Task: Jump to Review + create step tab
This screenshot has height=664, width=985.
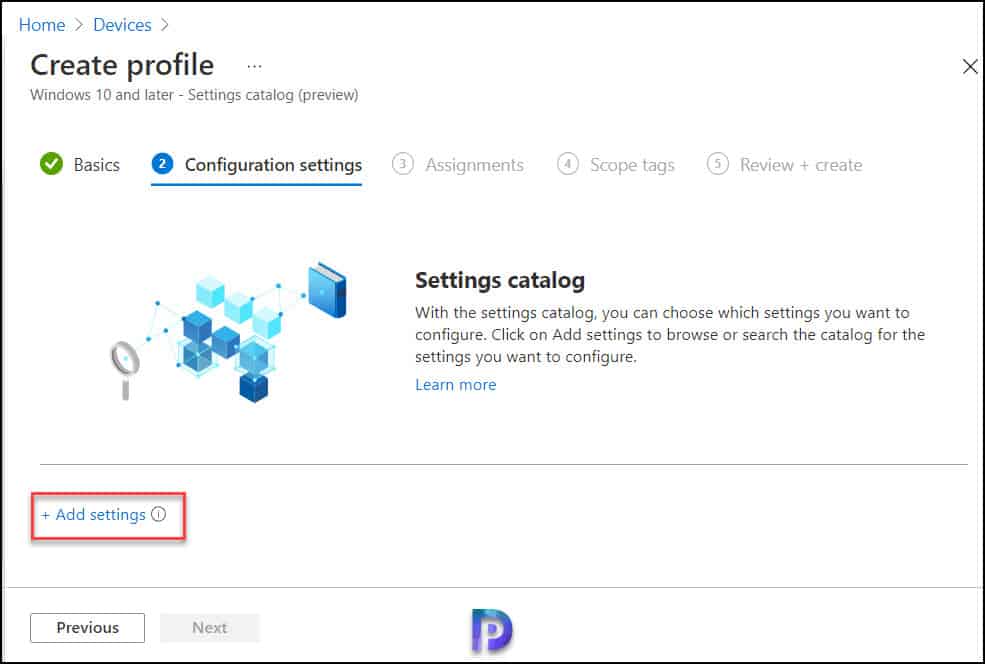Action: 785,165
